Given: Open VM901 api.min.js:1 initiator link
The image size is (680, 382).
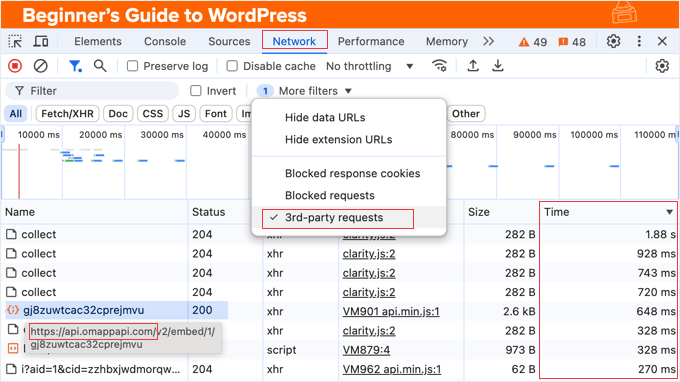Looking at the screenshot, I should tap(391, 311).
